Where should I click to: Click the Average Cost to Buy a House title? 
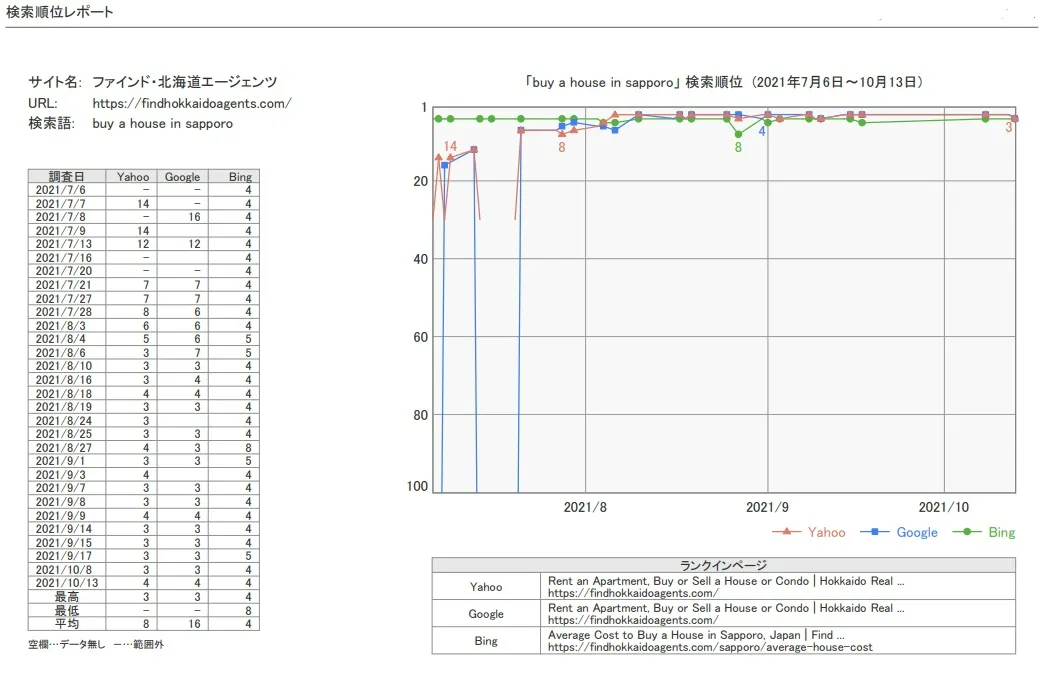pyautogui.click(x=696, y=635)
